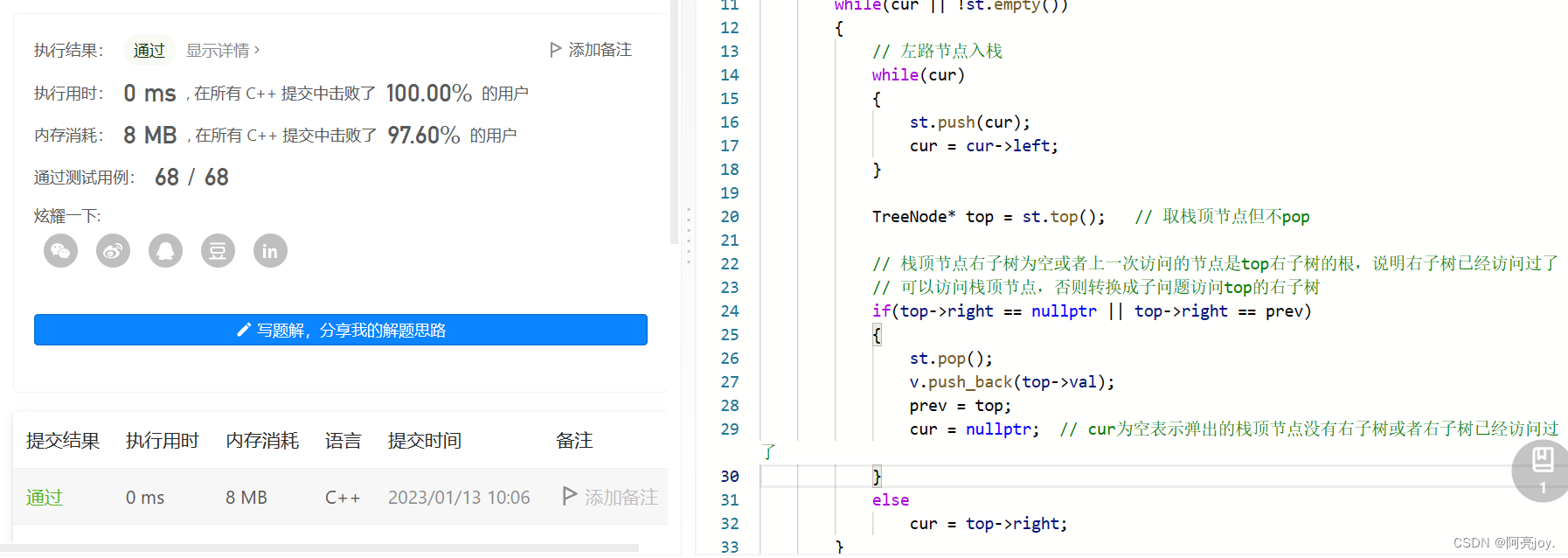This screenshot has height=558, width=1568.
Task: Share result via LinkedIn icon
Action: pyautogui.click(x=270, y=251)
